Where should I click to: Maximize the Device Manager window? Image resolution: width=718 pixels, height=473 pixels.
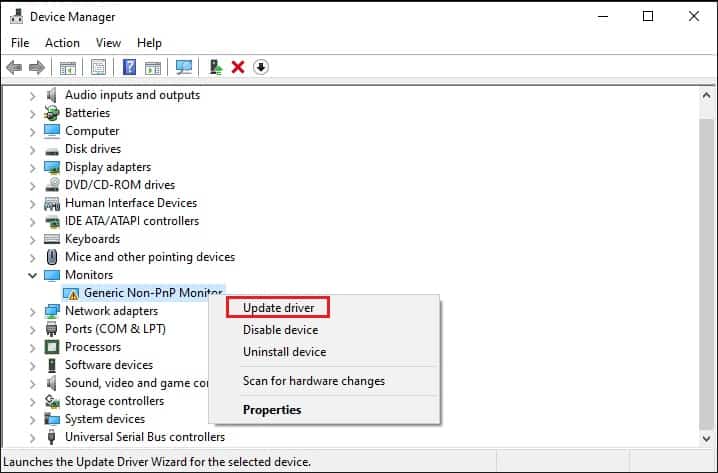[x=648, y=17]
